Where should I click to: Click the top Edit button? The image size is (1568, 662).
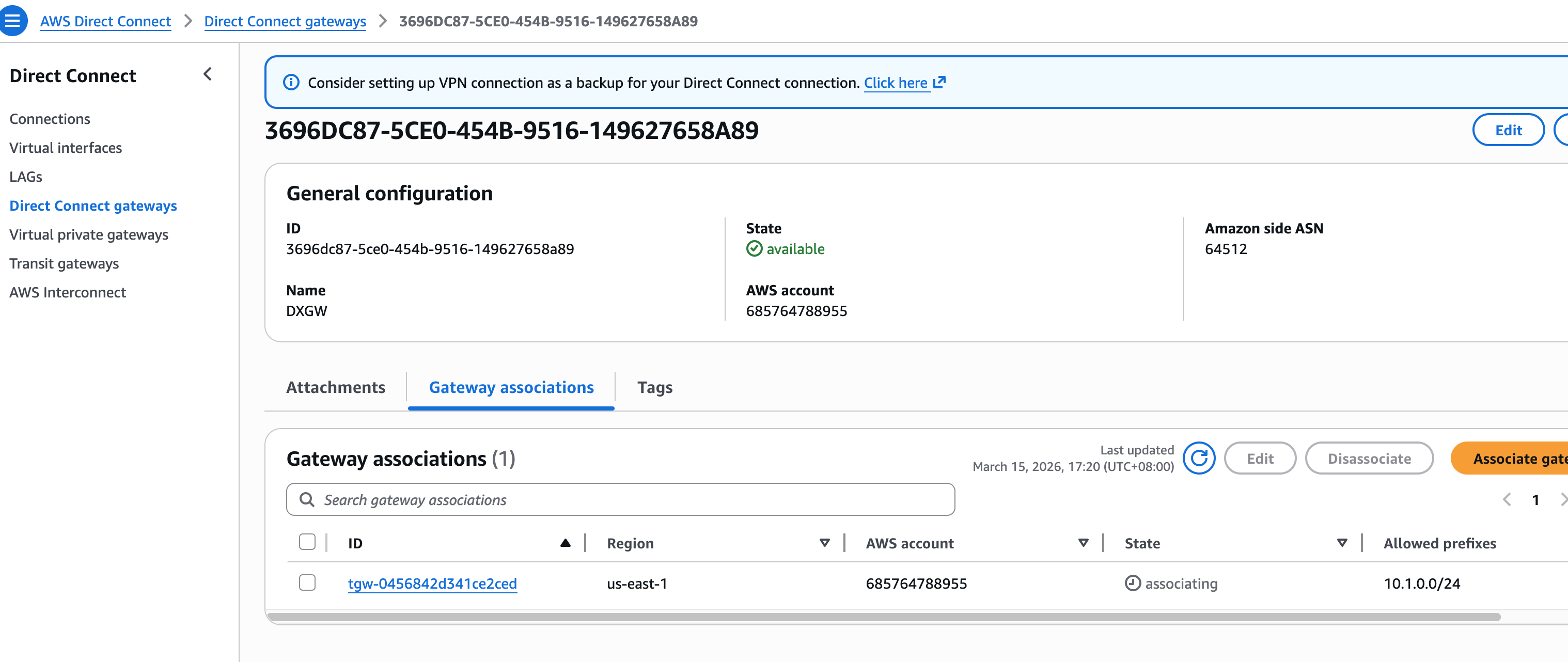[1508, 130]
